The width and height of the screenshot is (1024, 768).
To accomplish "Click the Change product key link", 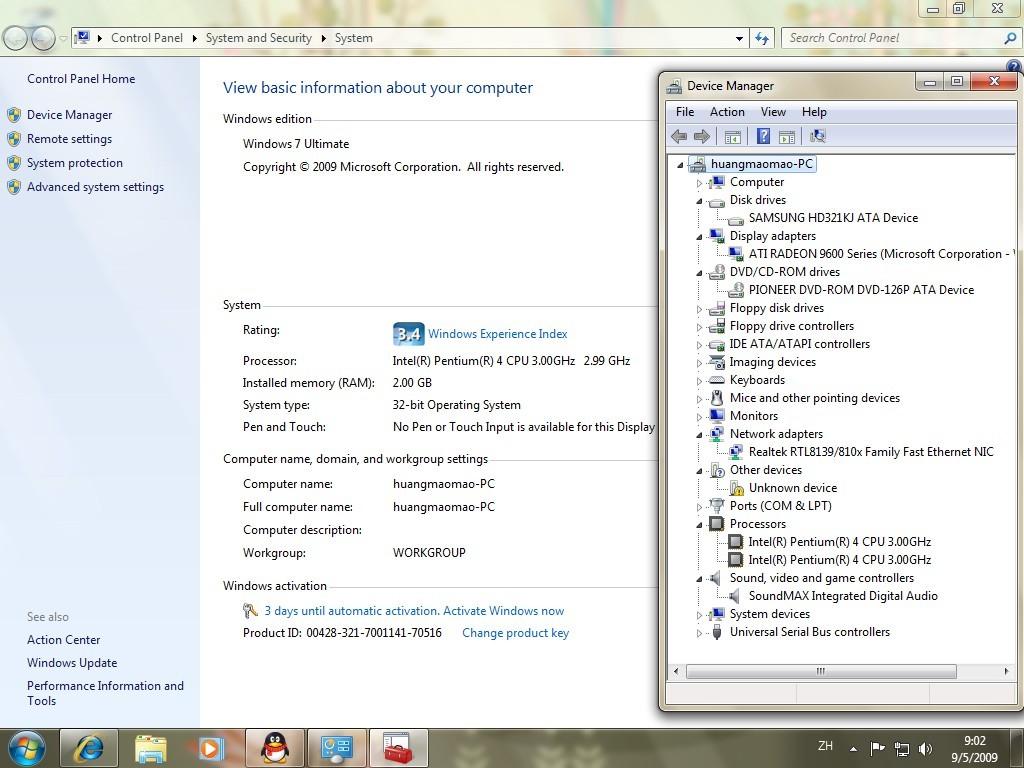I will coord(515,633).
